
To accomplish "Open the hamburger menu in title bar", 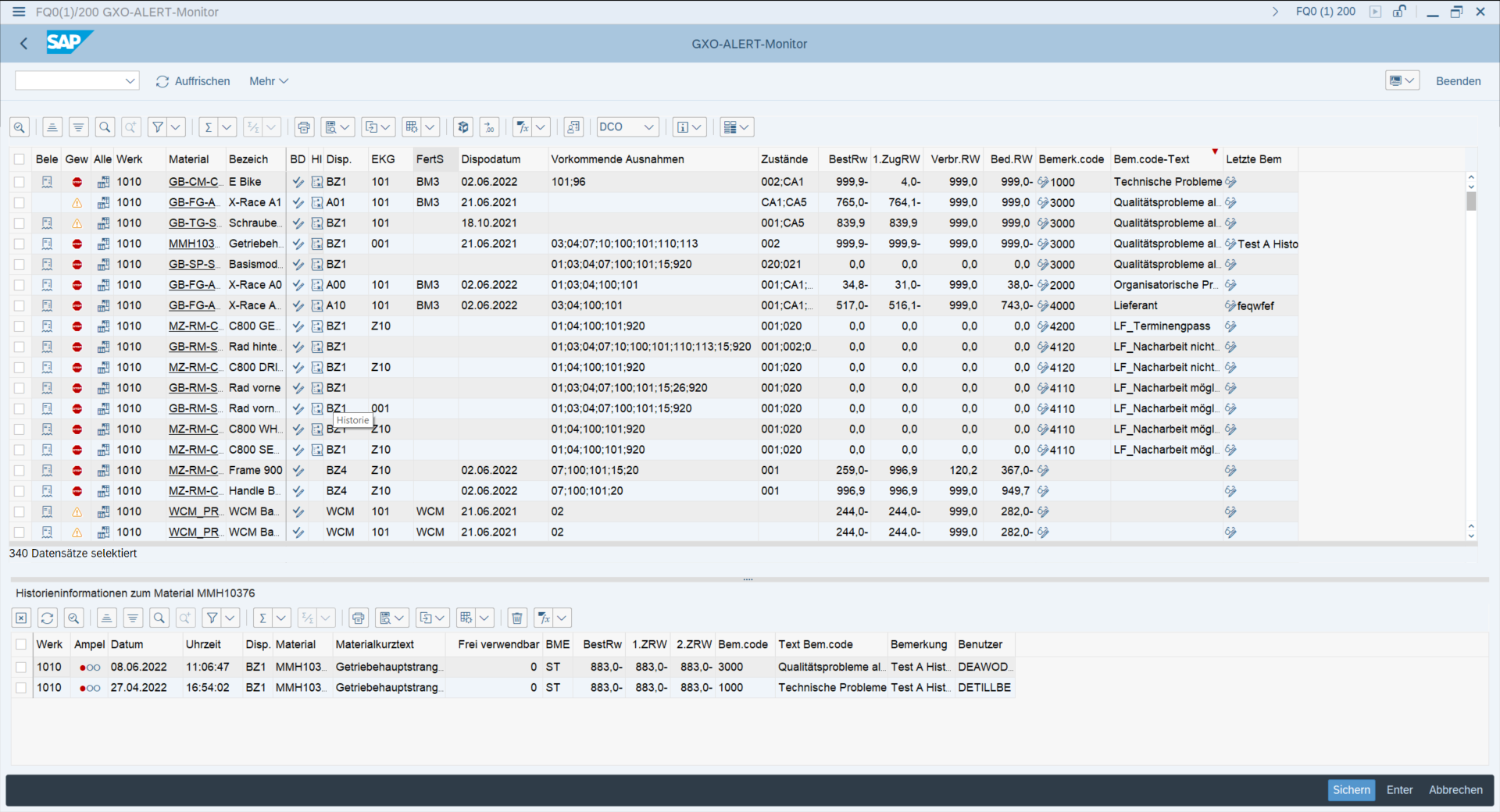I will (x=19, y=12).
